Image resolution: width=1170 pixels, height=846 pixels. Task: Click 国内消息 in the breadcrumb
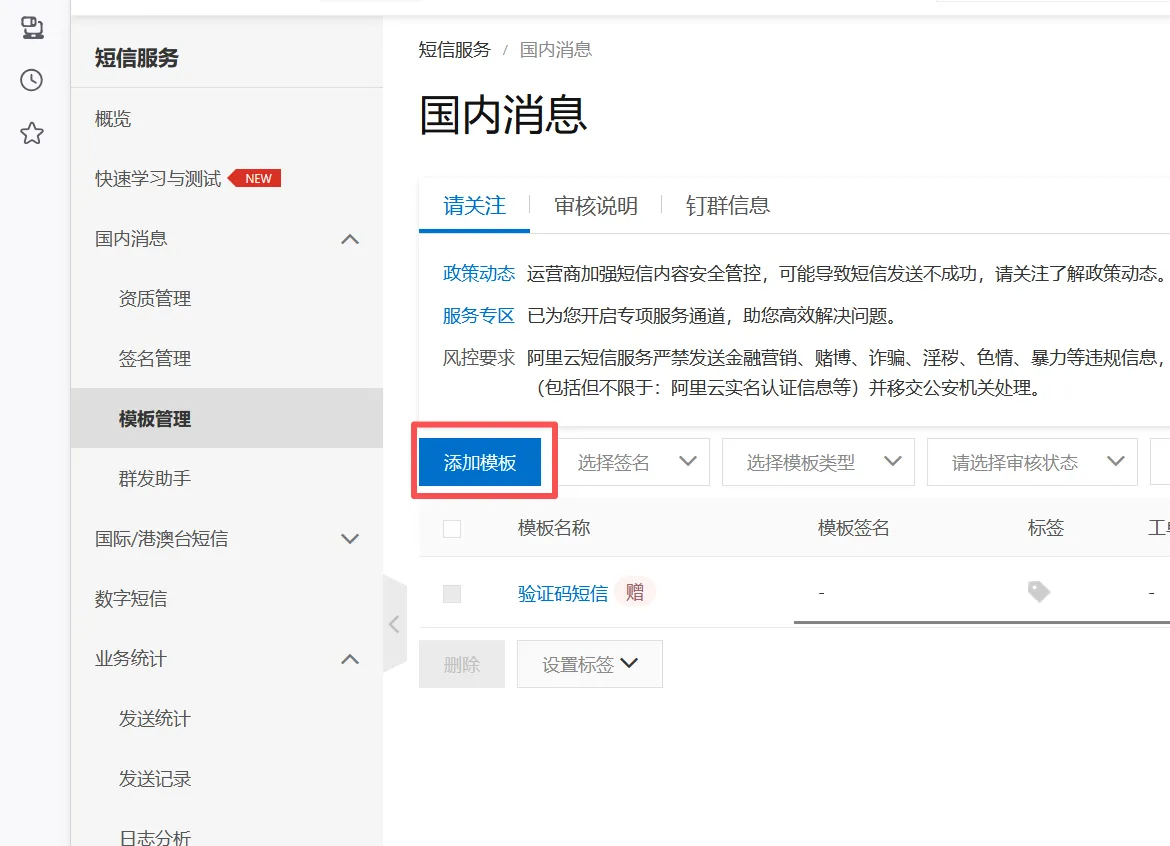point(556,50)
